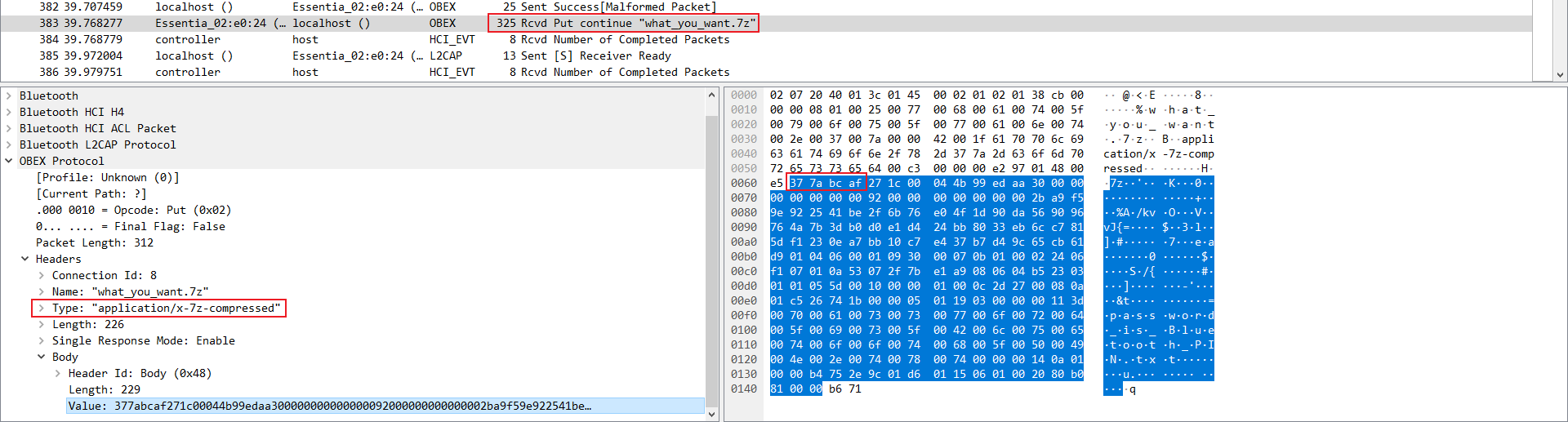Expand the Connection Id: 8 header

coord(42,275)
